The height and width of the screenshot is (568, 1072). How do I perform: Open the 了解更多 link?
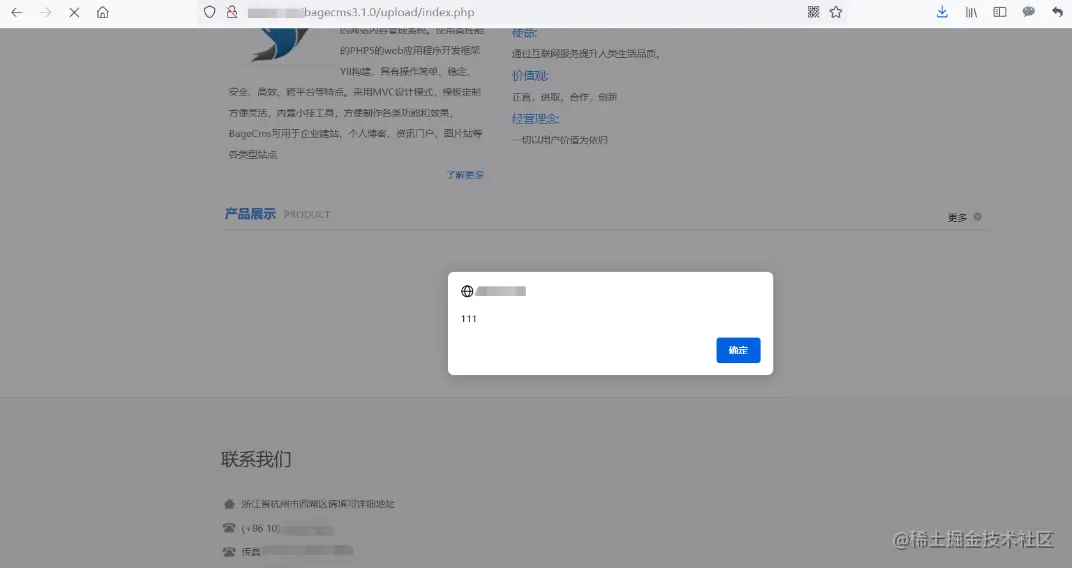tap(465, 175)
